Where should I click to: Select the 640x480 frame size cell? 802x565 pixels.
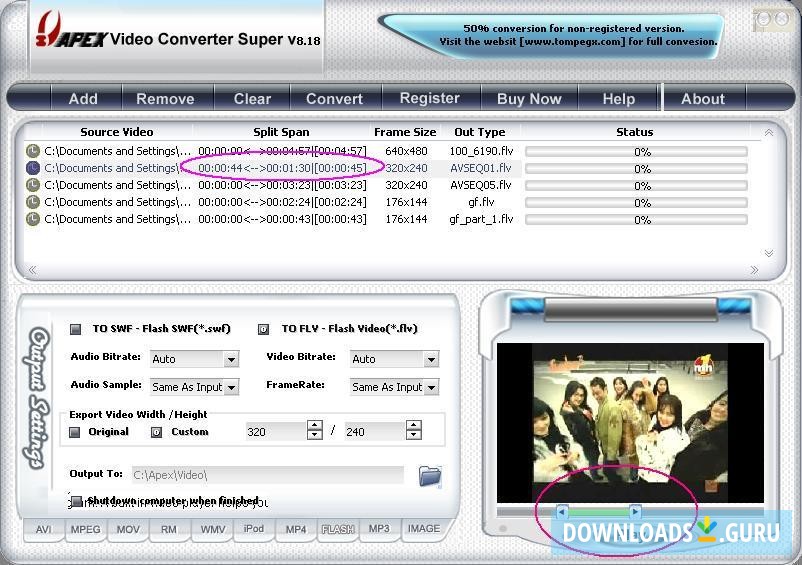click(x=406, y=151)
